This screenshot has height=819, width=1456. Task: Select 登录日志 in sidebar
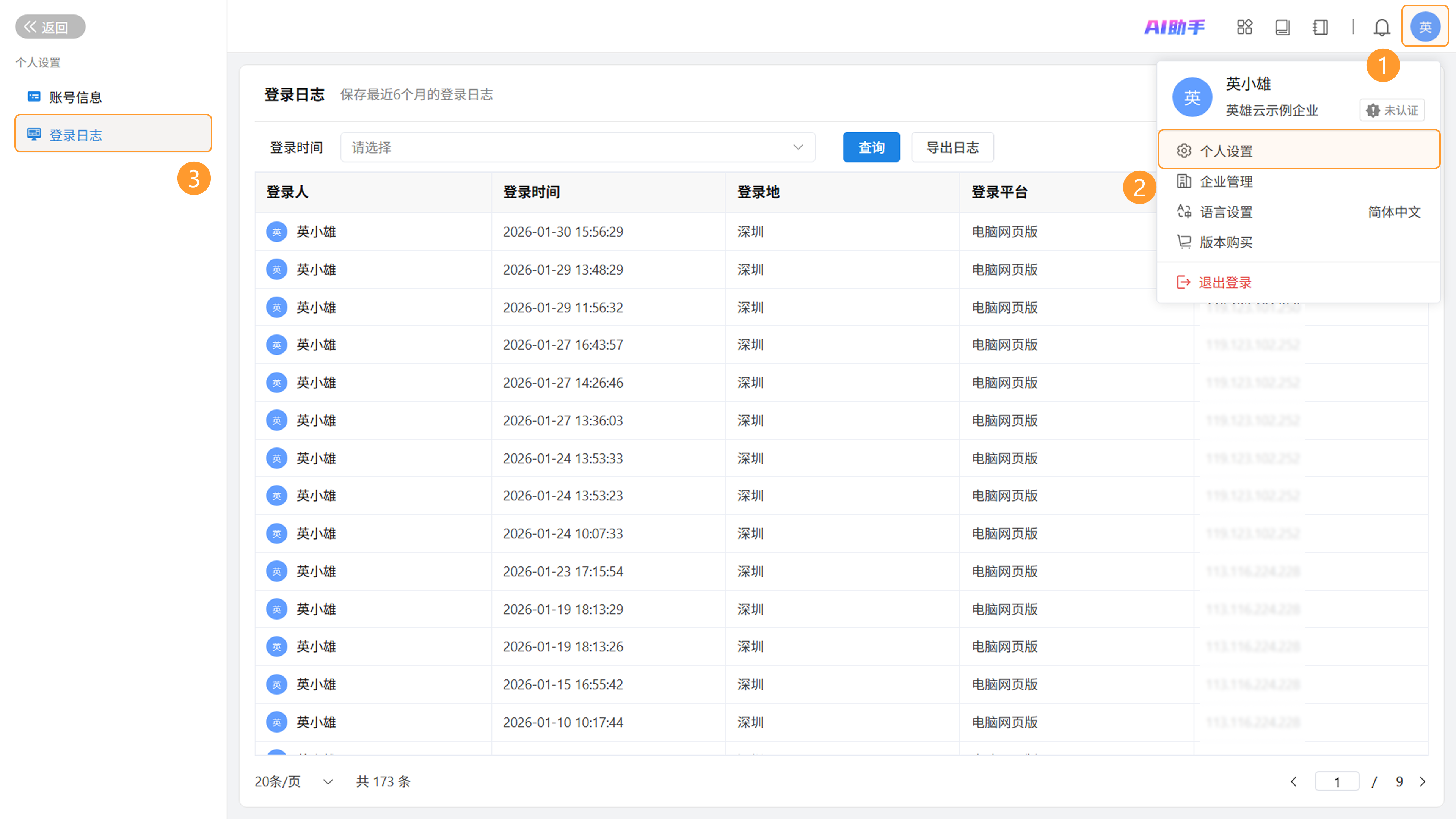[75, 135]
